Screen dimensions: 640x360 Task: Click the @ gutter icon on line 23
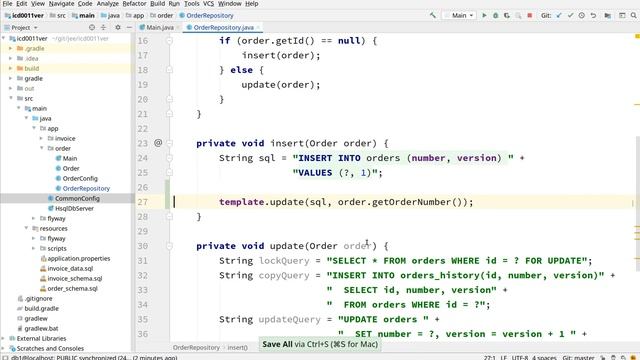[x=158, y=143]
